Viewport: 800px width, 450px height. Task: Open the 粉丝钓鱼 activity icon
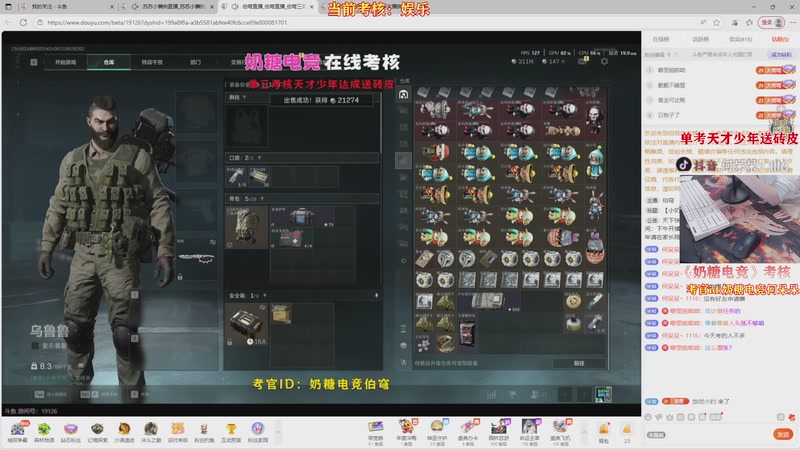click(x=204, y=432)
